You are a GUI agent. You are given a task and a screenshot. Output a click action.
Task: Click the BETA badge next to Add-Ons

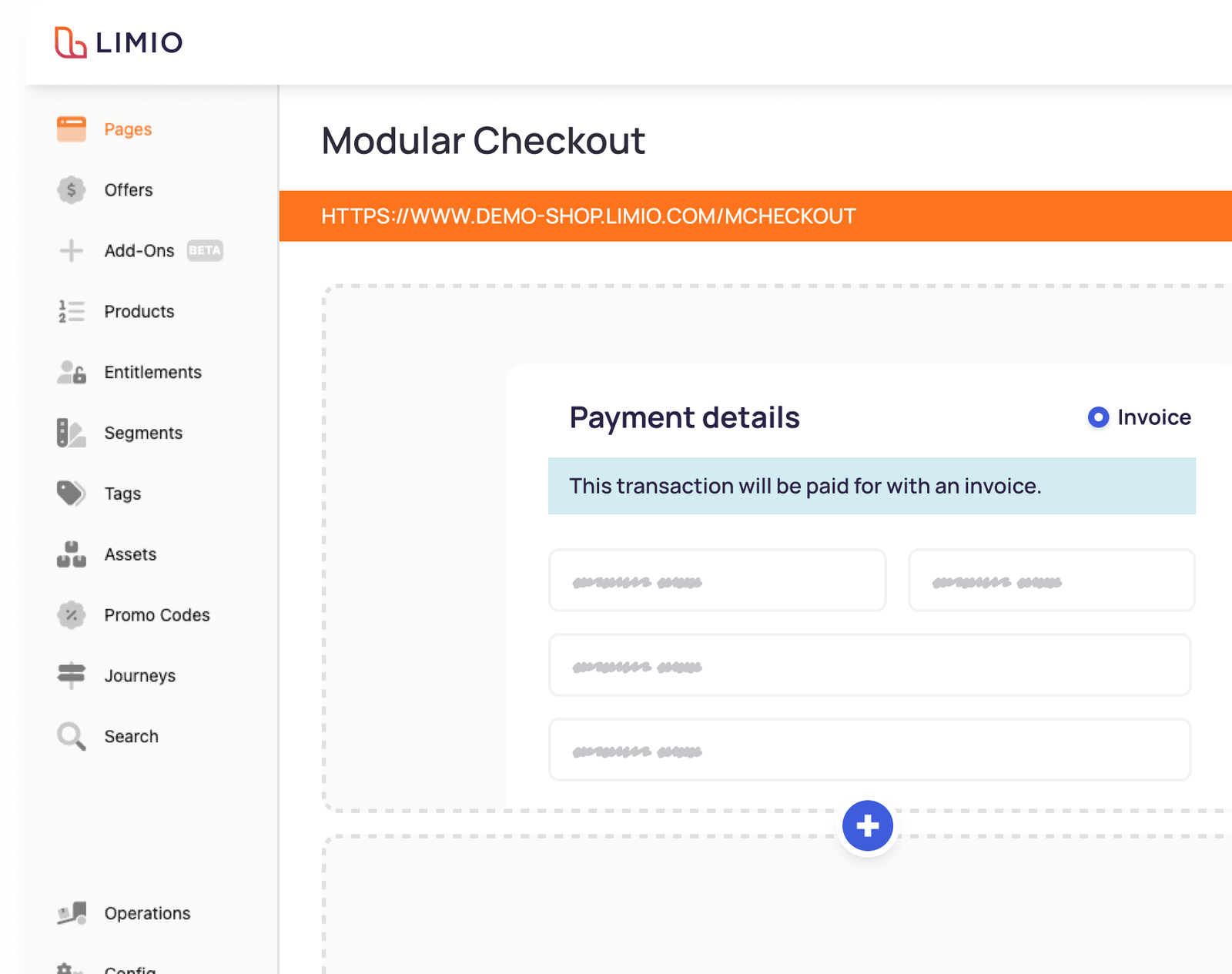pos(205,251)
